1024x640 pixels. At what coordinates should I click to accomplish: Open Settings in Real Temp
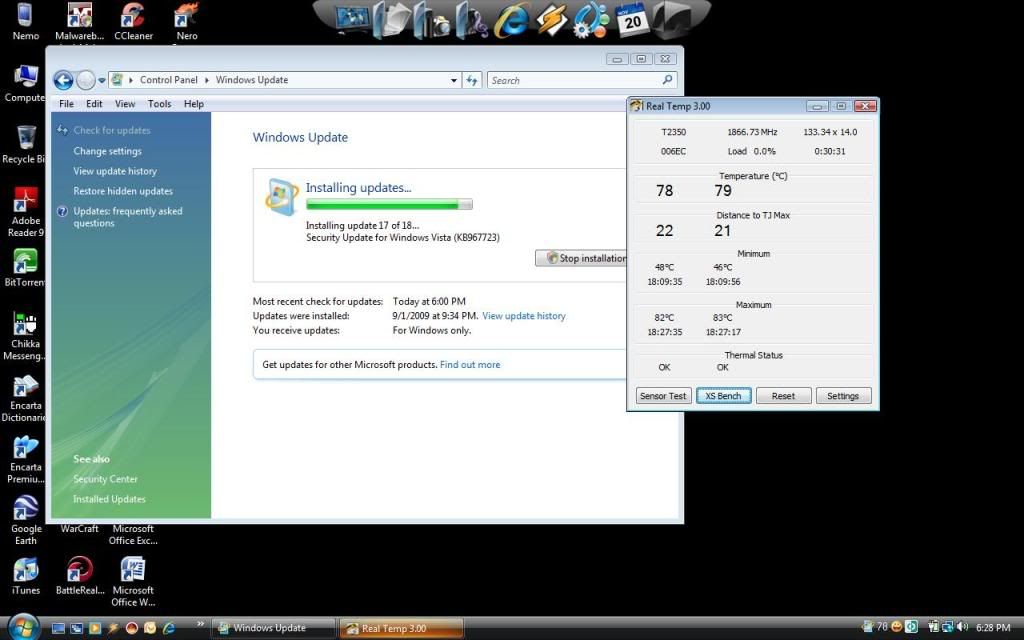pyautogui.click(x=842, y=396)
